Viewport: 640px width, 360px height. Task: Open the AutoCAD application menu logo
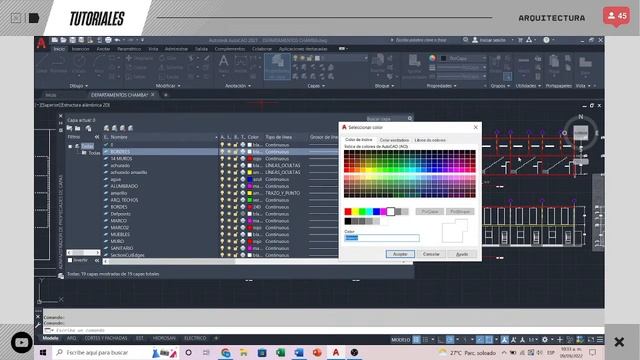(41, 42)
